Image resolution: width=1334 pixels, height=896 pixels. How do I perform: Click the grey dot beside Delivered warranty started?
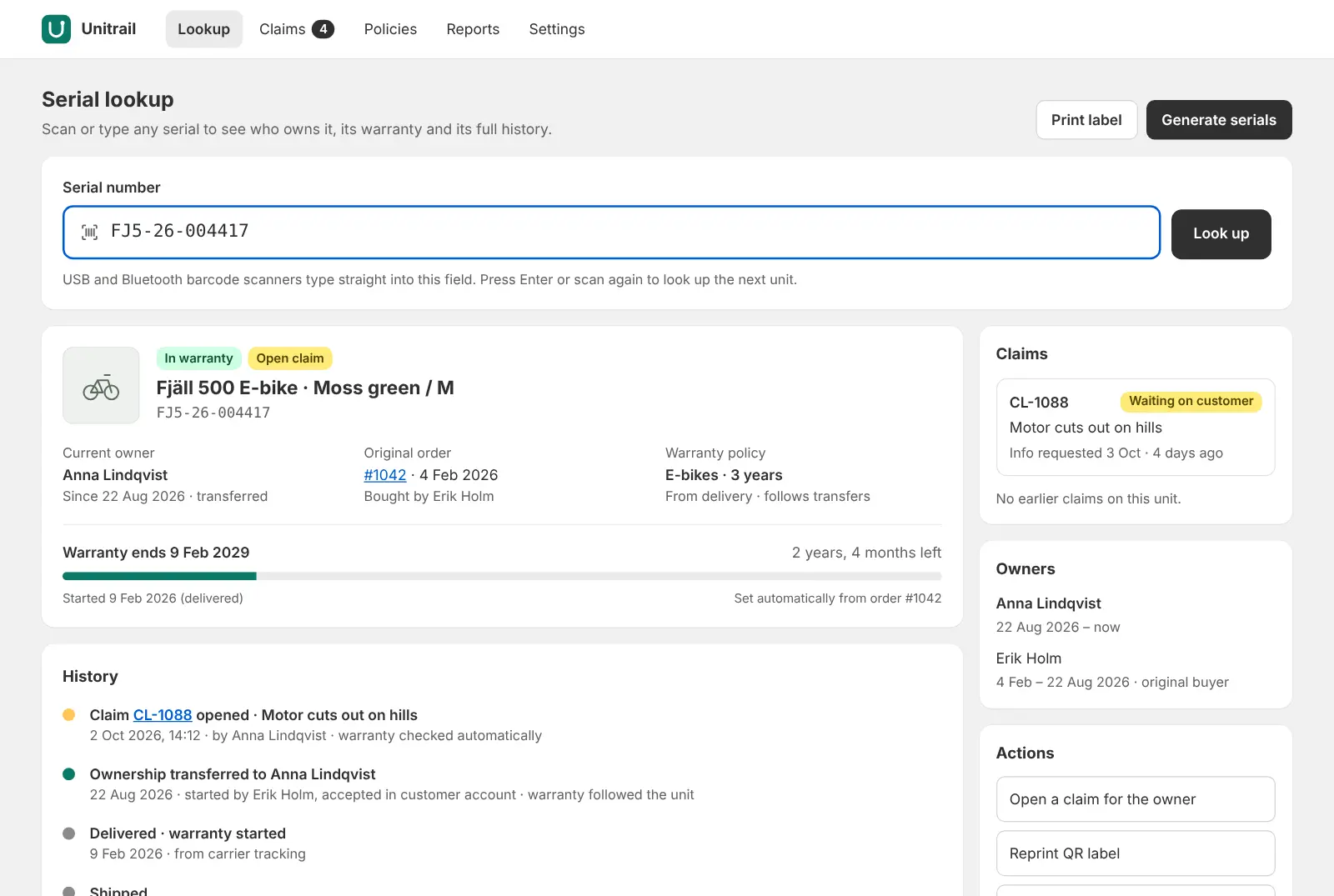coord(69,833)
